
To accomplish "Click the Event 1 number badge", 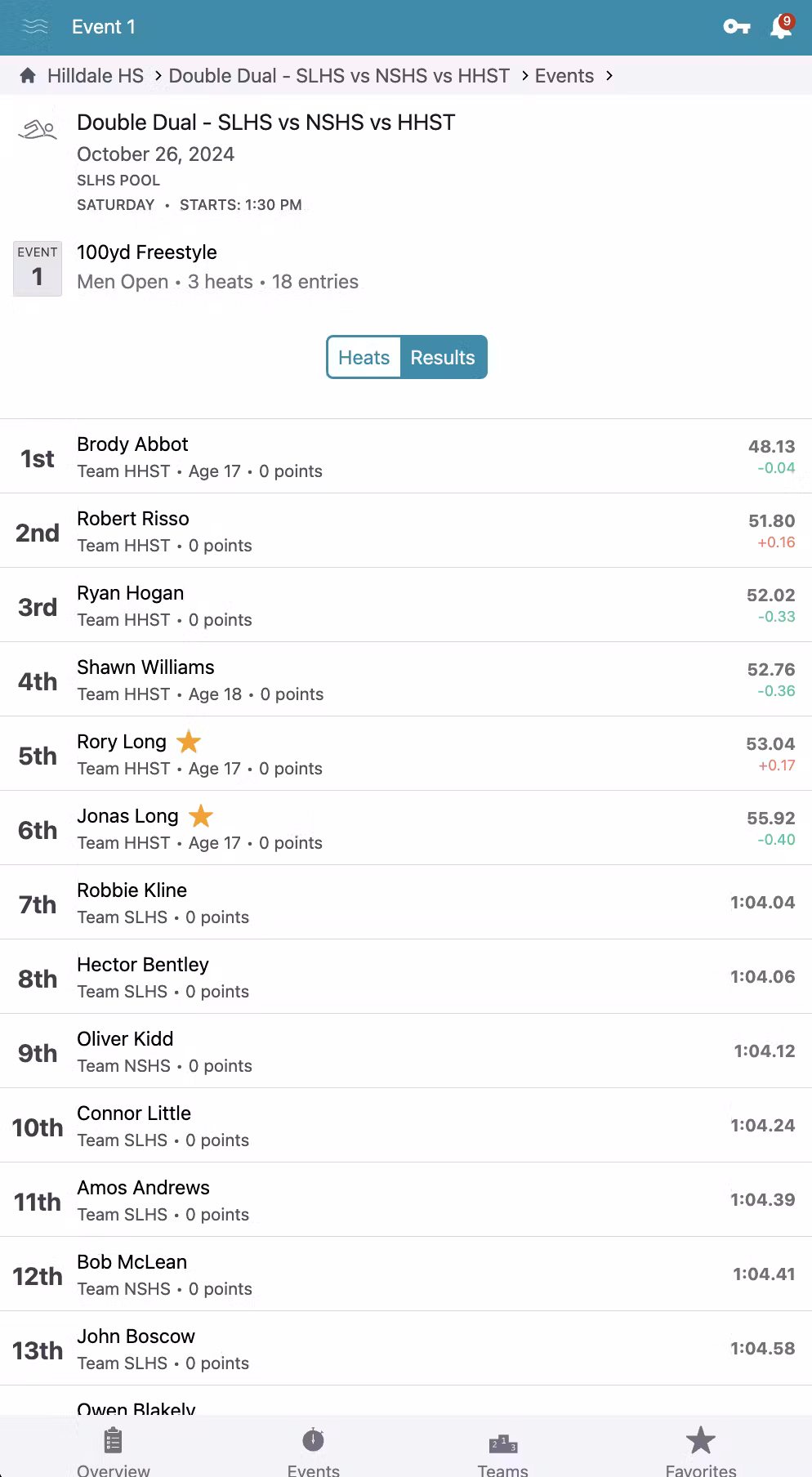I will click(38, 268).
